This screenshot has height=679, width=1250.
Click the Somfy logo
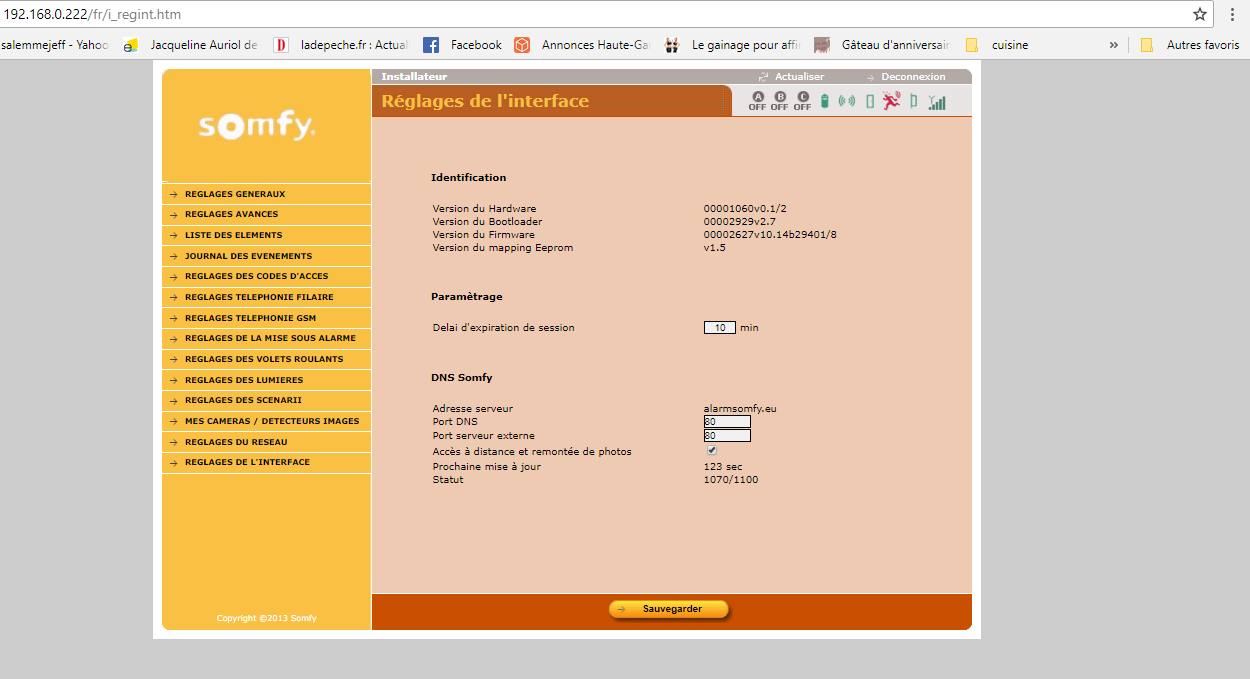click(x=257, y=126)
